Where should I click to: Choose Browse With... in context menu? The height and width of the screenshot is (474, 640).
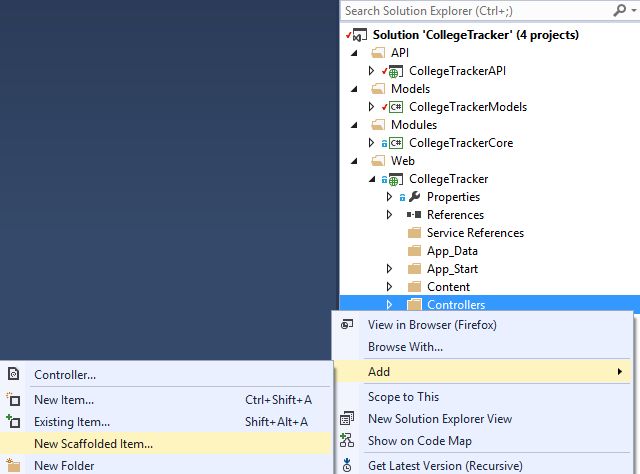pyautogui.click(x=405, y=347)
